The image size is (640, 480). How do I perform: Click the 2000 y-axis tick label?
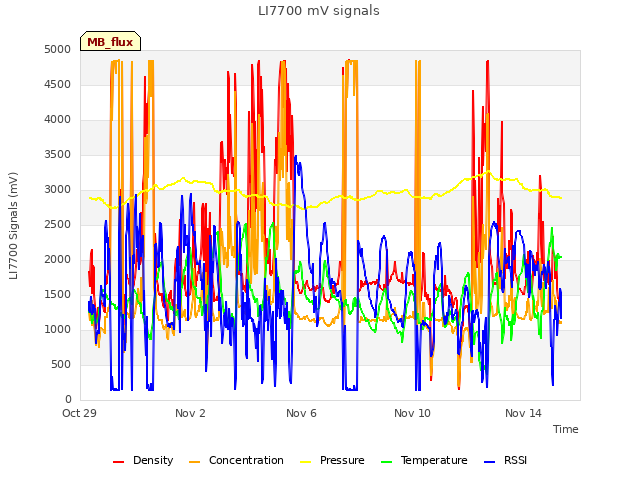pyautogui.click(x=58, y=260)
